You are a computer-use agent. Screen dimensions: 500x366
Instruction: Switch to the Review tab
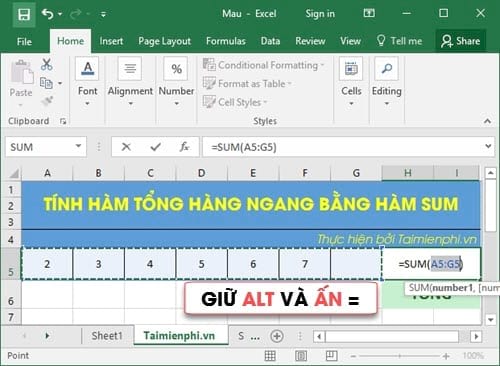(310, 41)
